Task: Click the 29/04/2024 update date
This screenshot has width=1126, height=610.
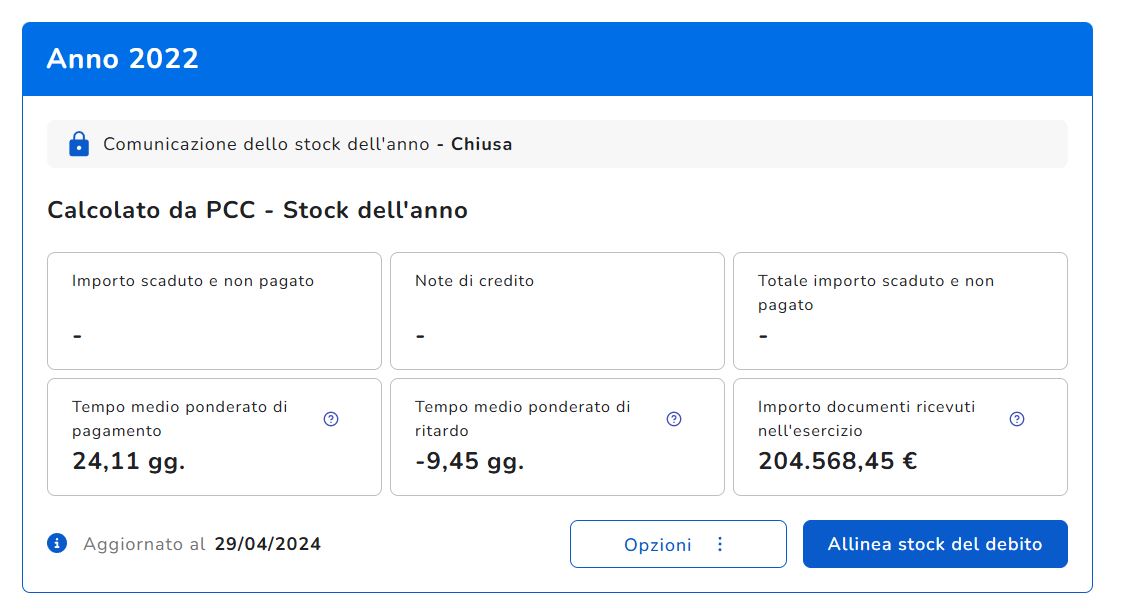Action: click(x=267, y=544)
